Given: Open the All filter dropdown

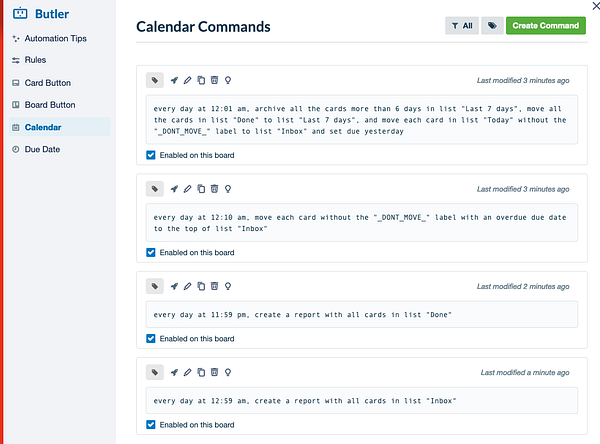Looking at the screenshot, I should tap(461, 26).
